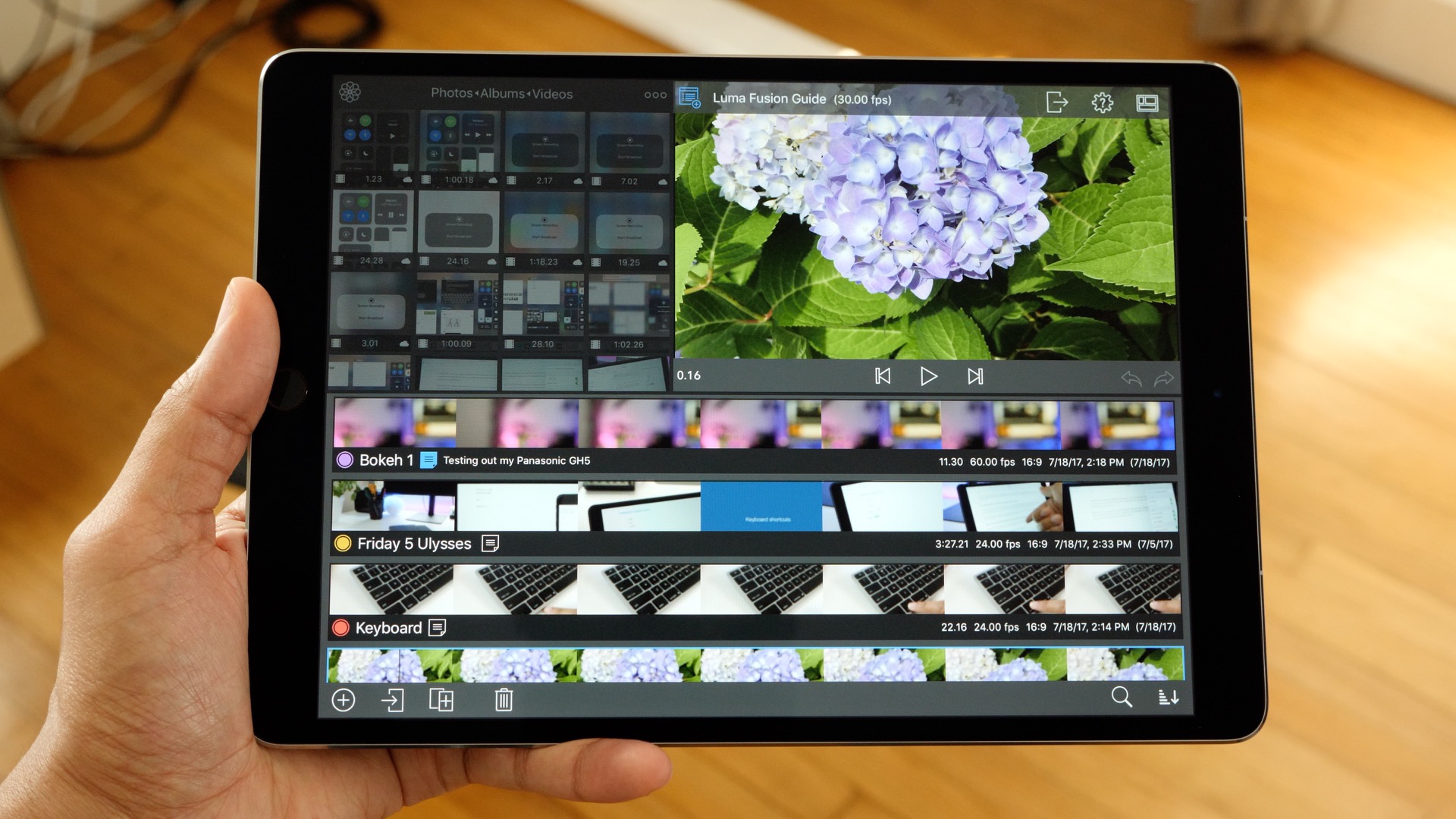This screenshot has width=1456, height=819.
Task: Delete the selected project via trash
Action: pos(504,700)
